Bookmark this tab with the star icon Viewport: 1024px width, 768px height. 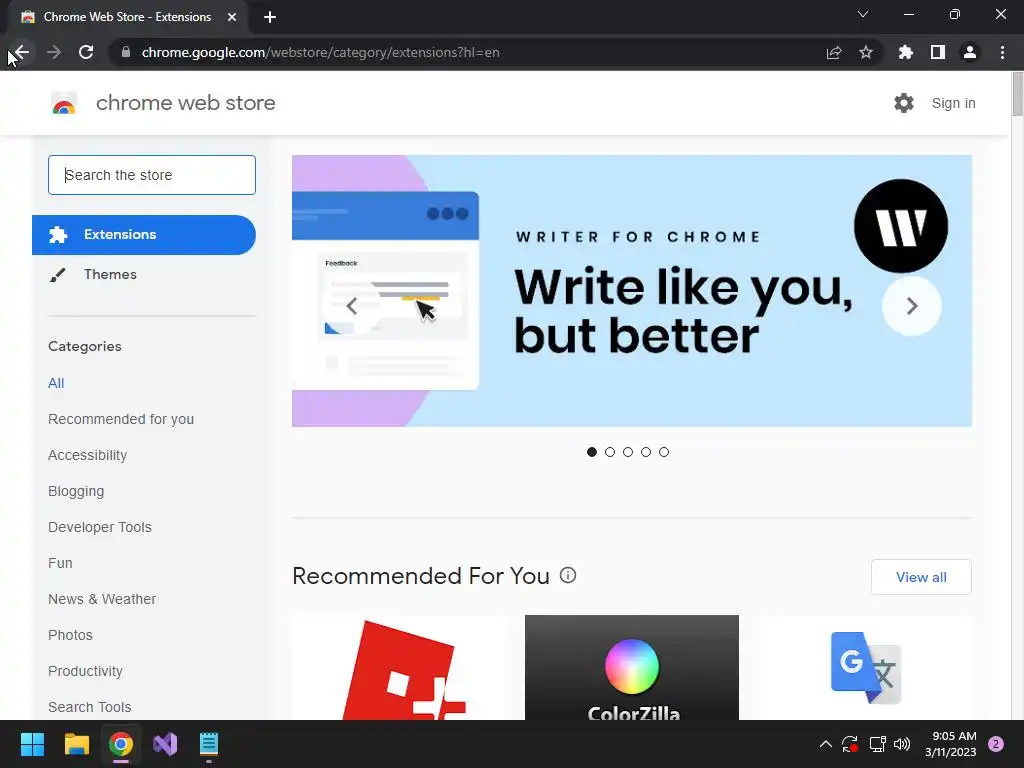tap(866, 52)
